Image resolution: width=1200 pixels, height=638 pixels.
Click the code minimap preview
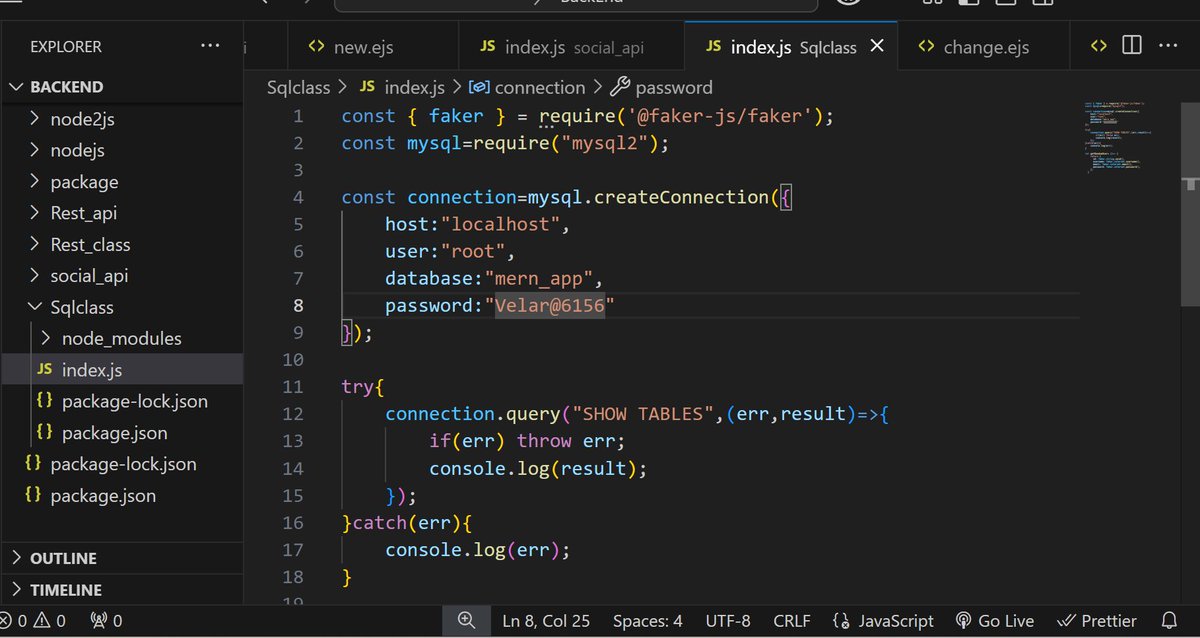[1121, 138]
